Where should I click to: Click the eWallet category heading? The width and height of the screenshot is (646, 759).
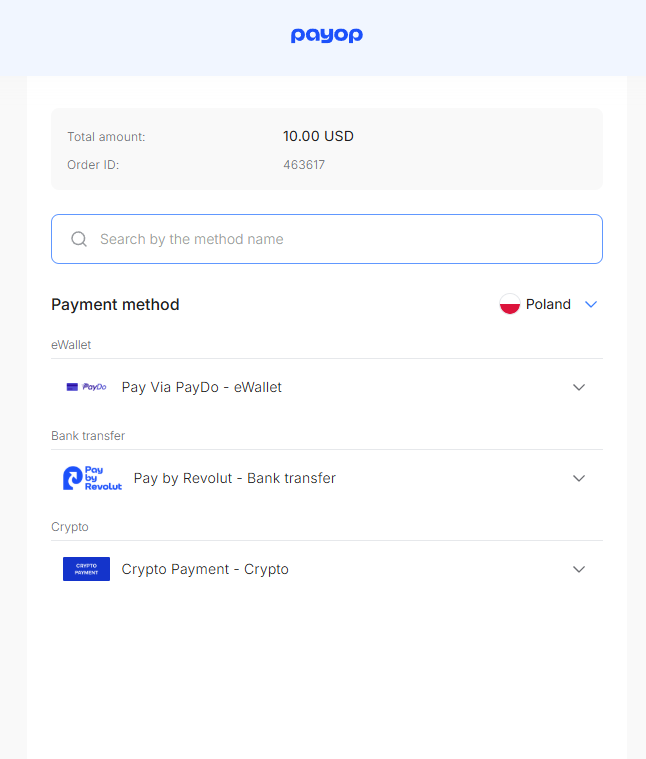tap(71, 345)
